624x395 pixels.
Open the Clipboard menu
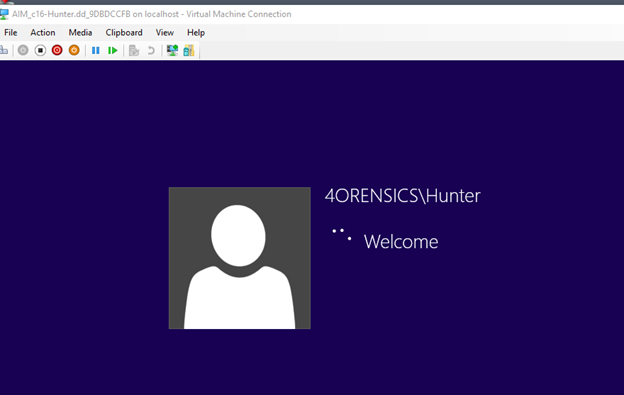pyautogui.click(x=124, y=33)
